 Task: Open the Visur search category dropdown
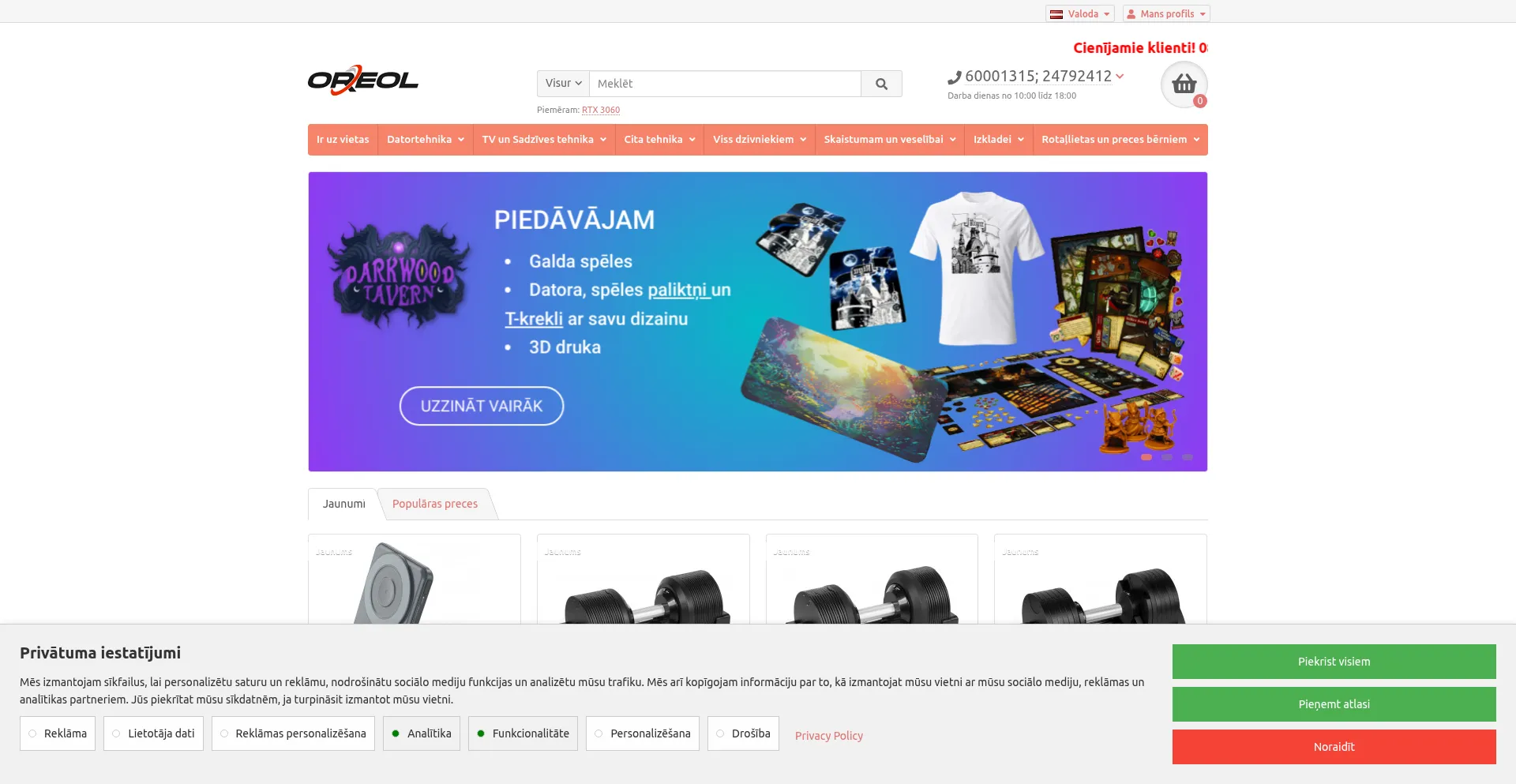pos(563,84)
